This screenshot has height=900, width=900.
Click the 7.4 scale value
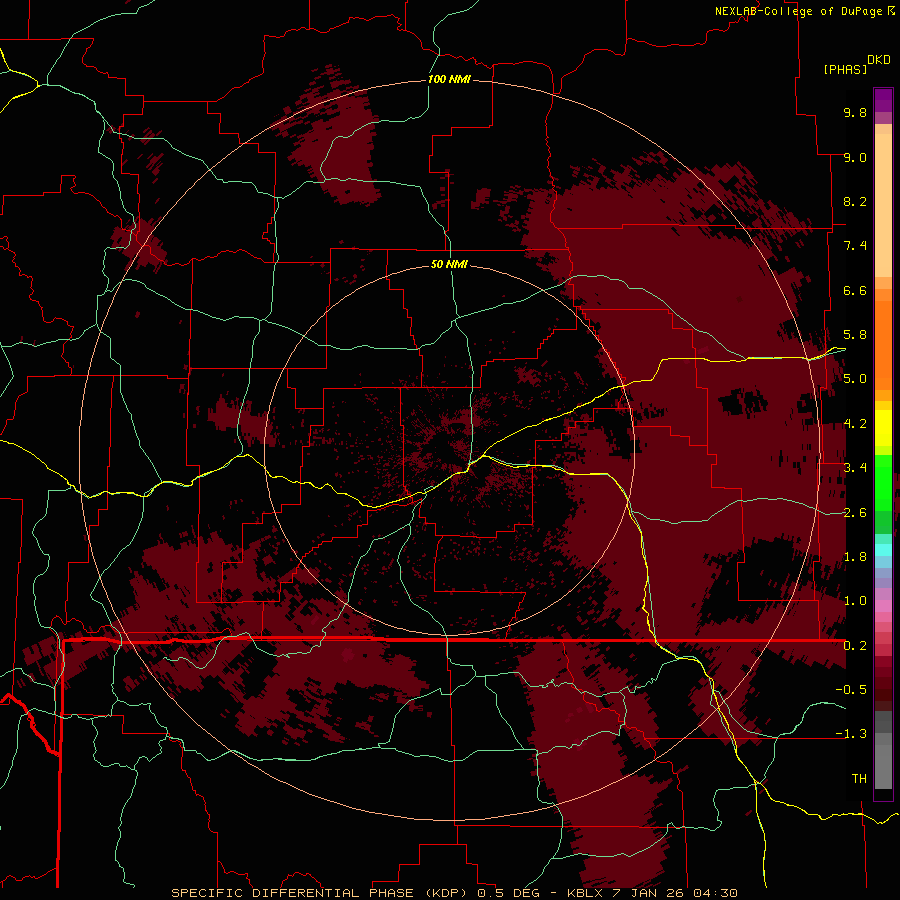855,246
